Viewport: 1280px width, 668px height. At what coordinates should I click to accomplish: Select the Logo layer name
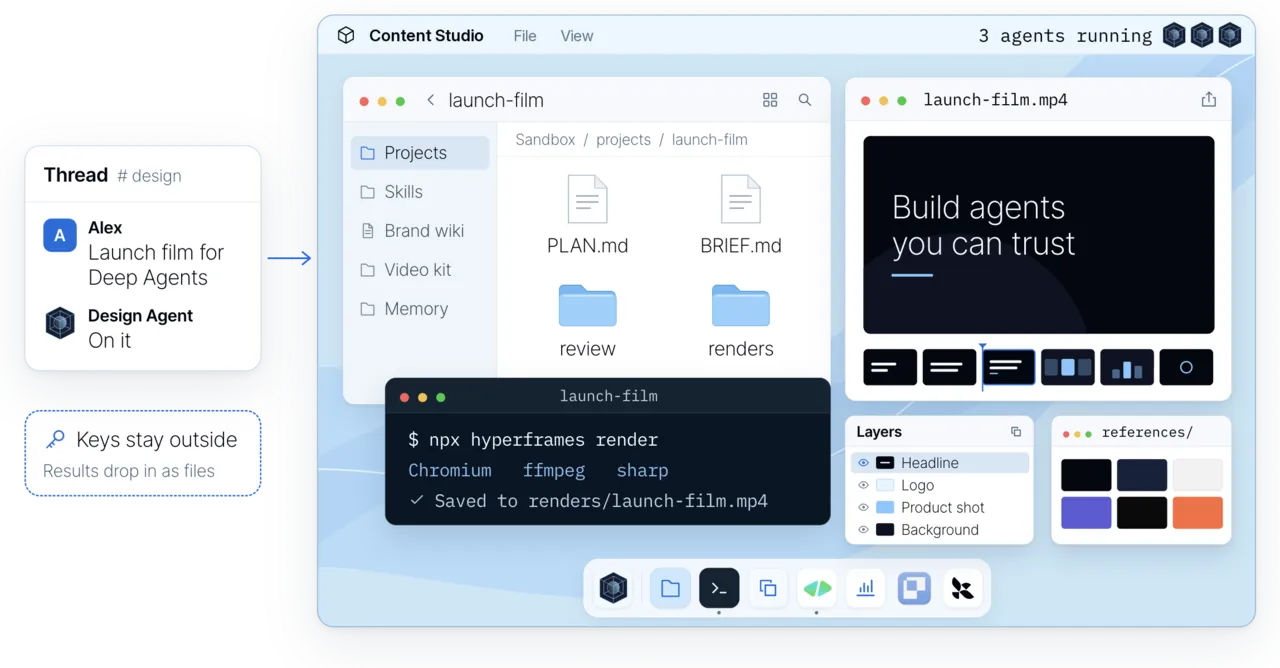[x=917, y=485]
